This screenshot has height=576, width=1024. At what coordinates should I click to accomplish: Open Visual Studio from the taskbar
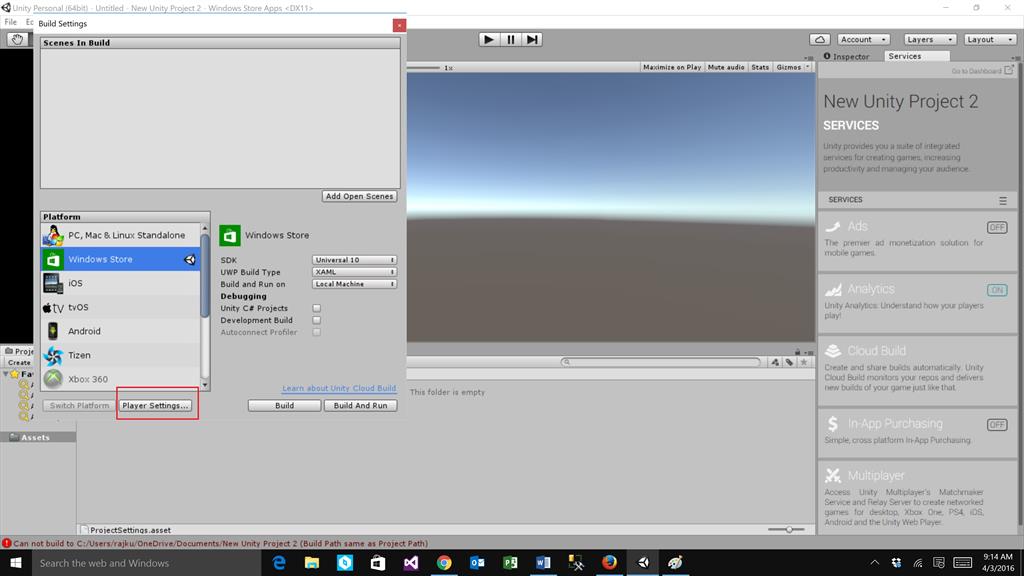point(411,563)
